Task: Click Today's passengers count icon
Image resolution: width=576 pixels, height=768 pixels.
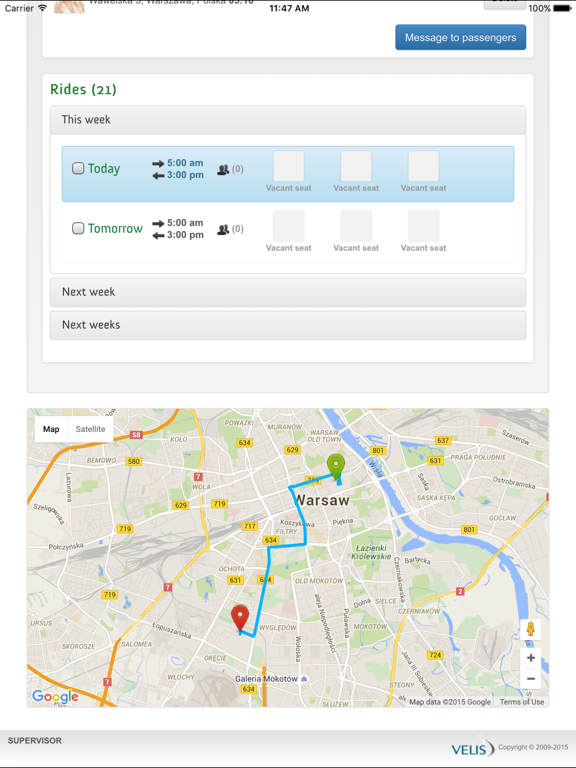Action: pos(223,169)
